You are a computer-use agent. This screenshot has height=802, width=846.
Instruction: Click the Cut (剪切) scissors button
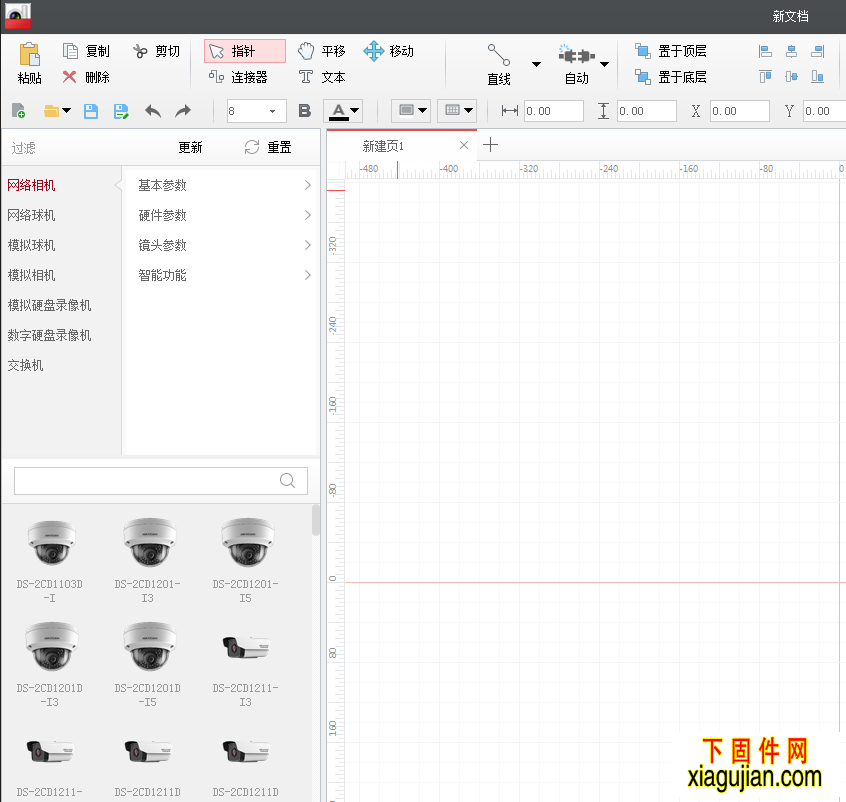click(x=156, y=51)
